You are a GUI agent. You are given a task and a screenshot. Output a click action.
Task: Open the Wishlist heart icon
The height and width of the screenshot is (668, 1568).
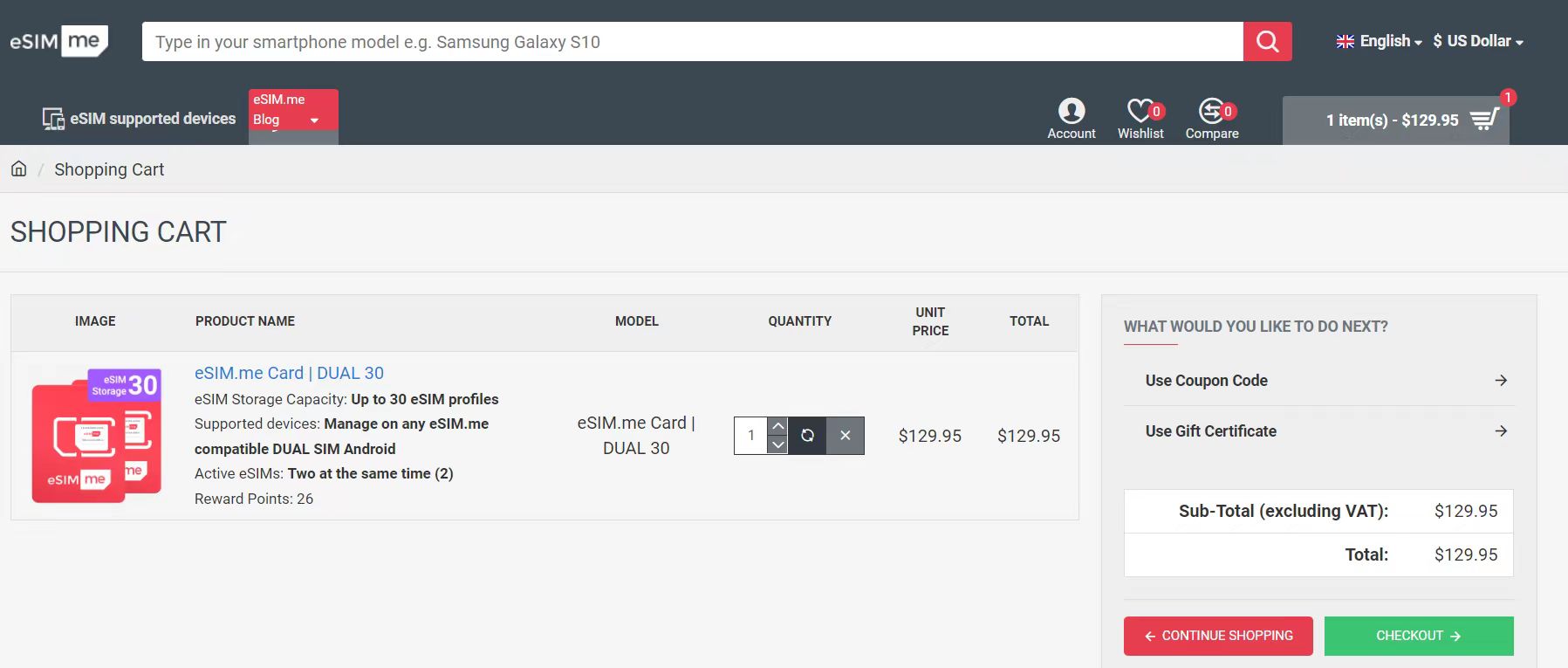click(1140, 112)
